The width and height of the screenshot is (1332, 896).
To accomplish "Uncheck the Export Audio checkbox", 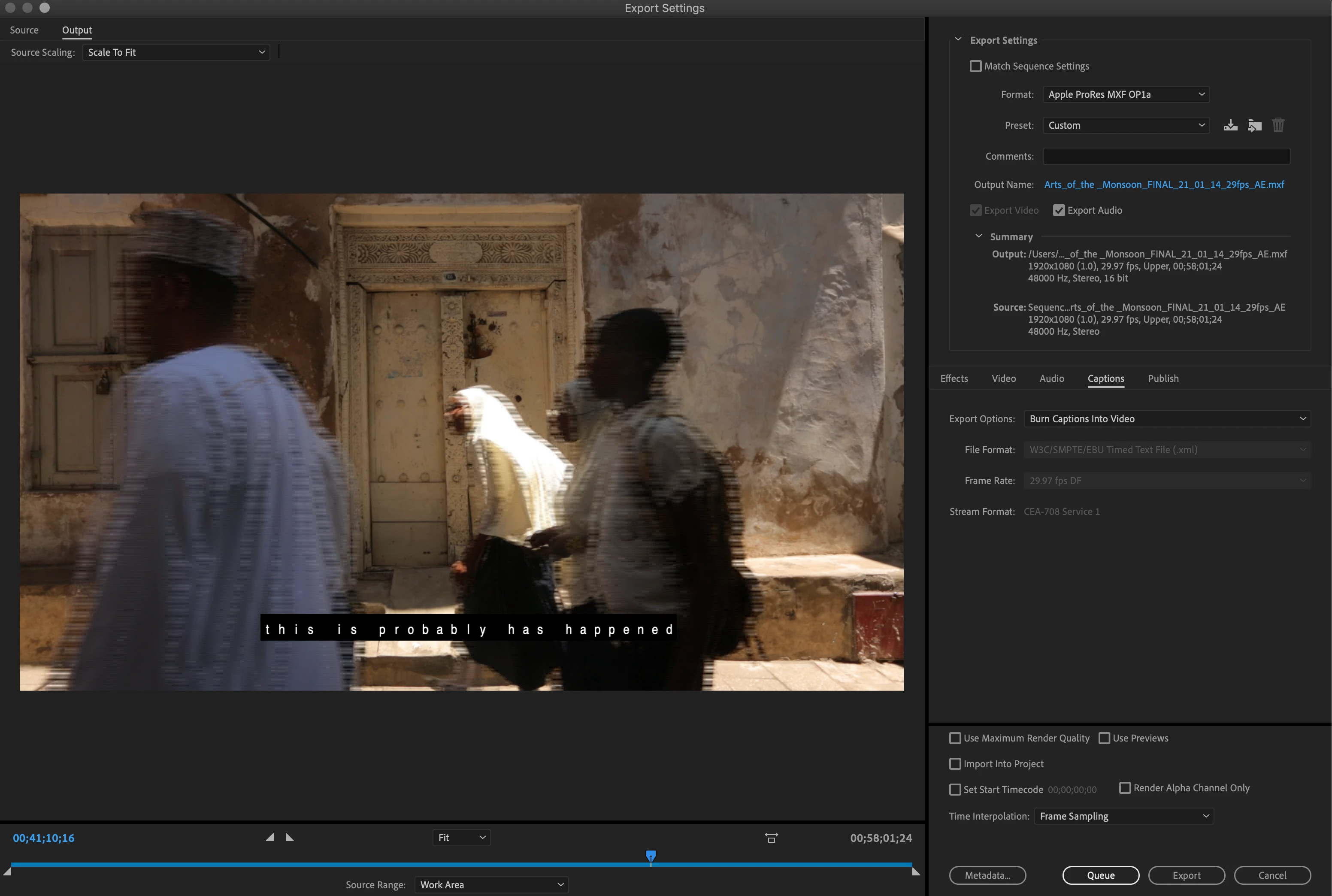I will [1059, 210].
